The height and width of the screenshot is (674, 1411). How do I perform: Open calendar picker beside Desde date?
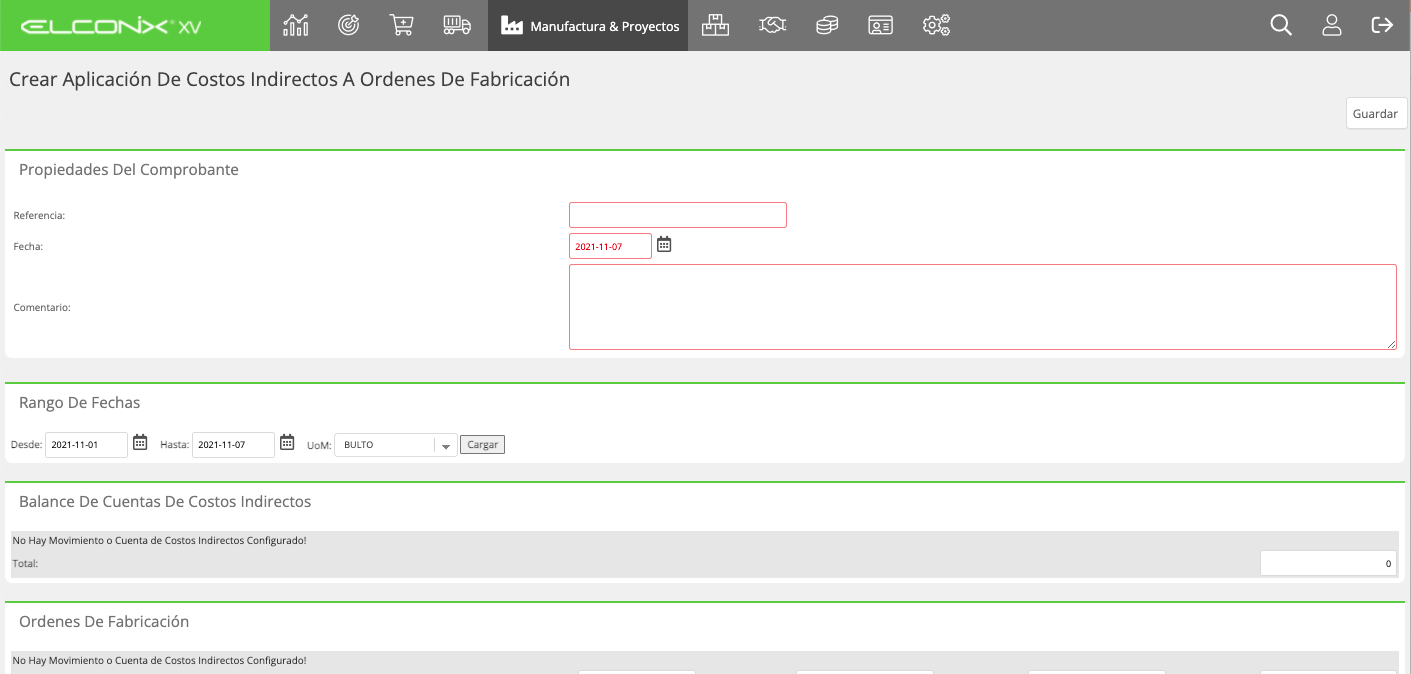pos(140,442)
